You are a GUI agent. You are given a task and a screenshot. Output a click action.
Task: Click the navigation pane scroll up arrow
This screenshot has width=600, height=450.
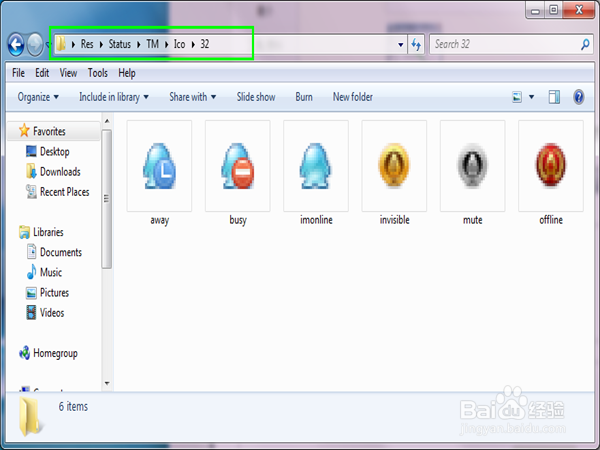(107, 121)
